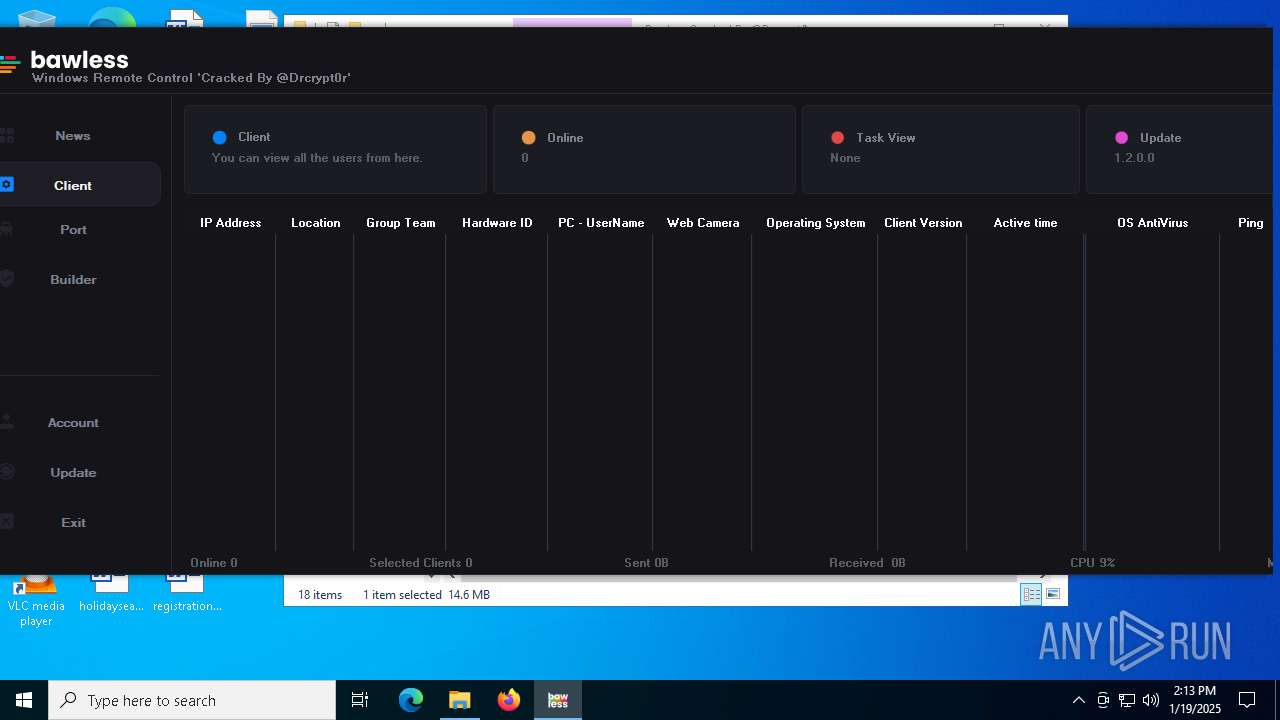This screenshot has width=1280, height=720.
Task: Sort by Ping column header
Action: 1250,223
